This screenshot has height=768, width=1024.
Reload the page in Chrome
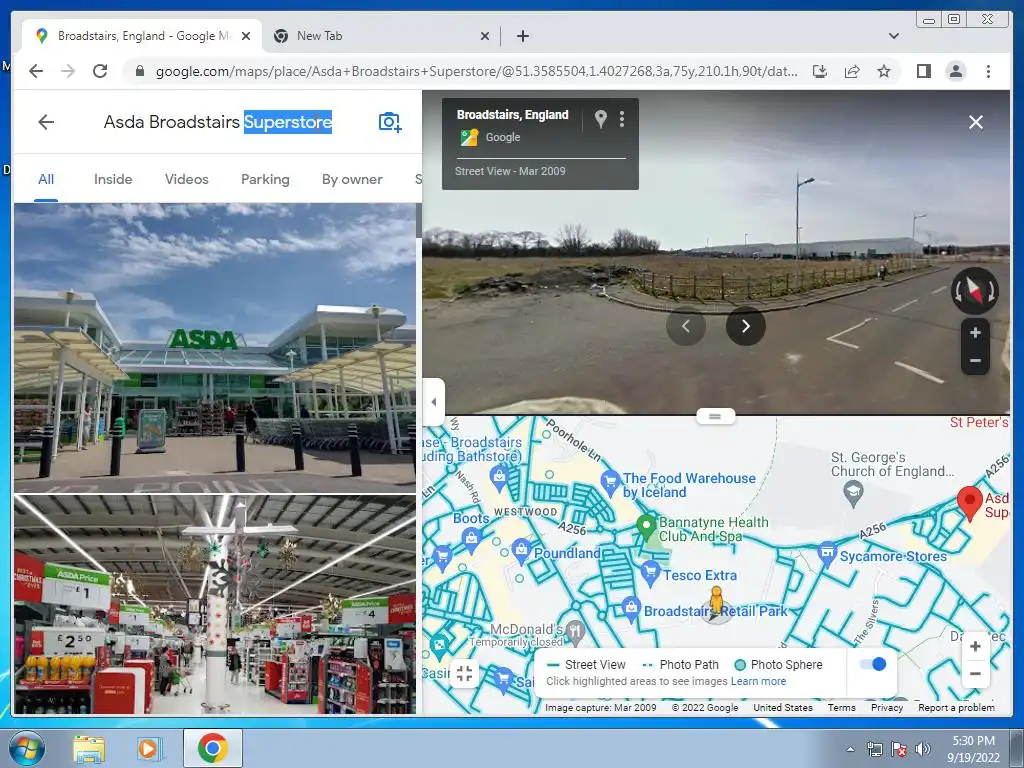[x=100, y=71]
